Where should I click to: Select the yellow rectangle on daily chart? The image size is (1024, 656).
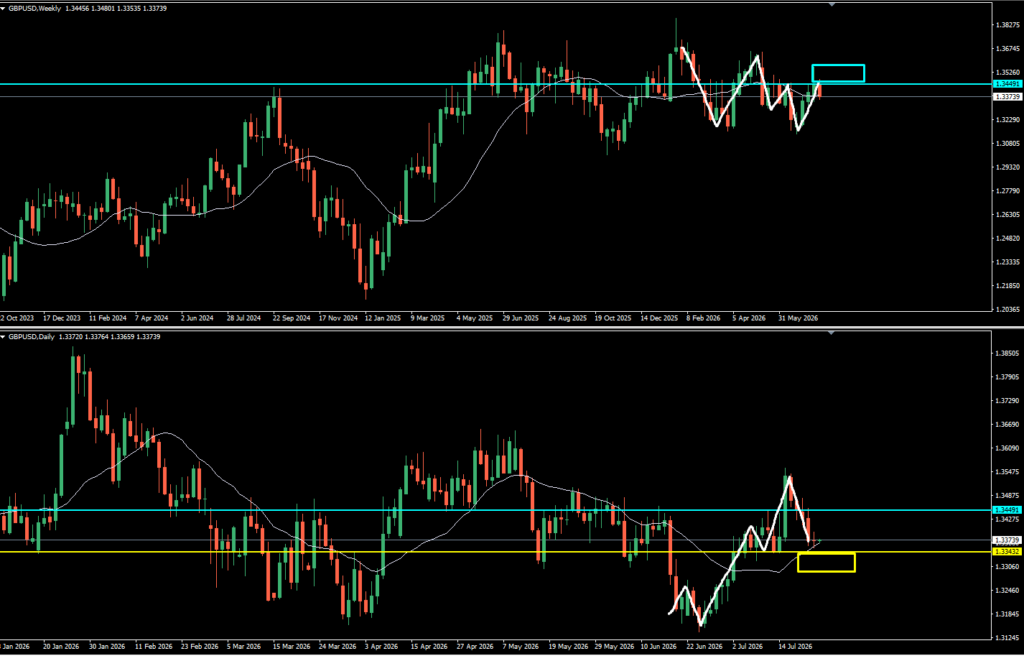[826, 563]
